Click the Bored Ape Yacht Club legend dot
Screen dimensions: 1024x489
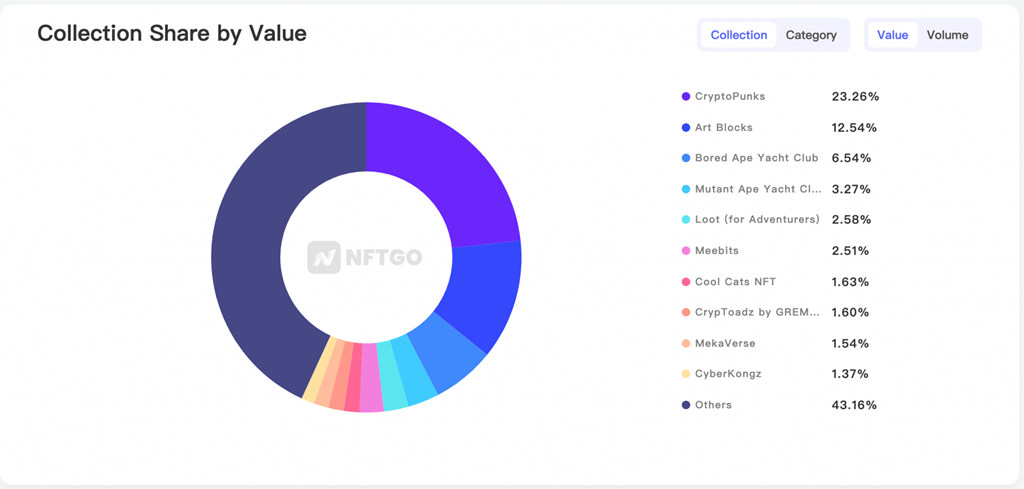[686, 158]
